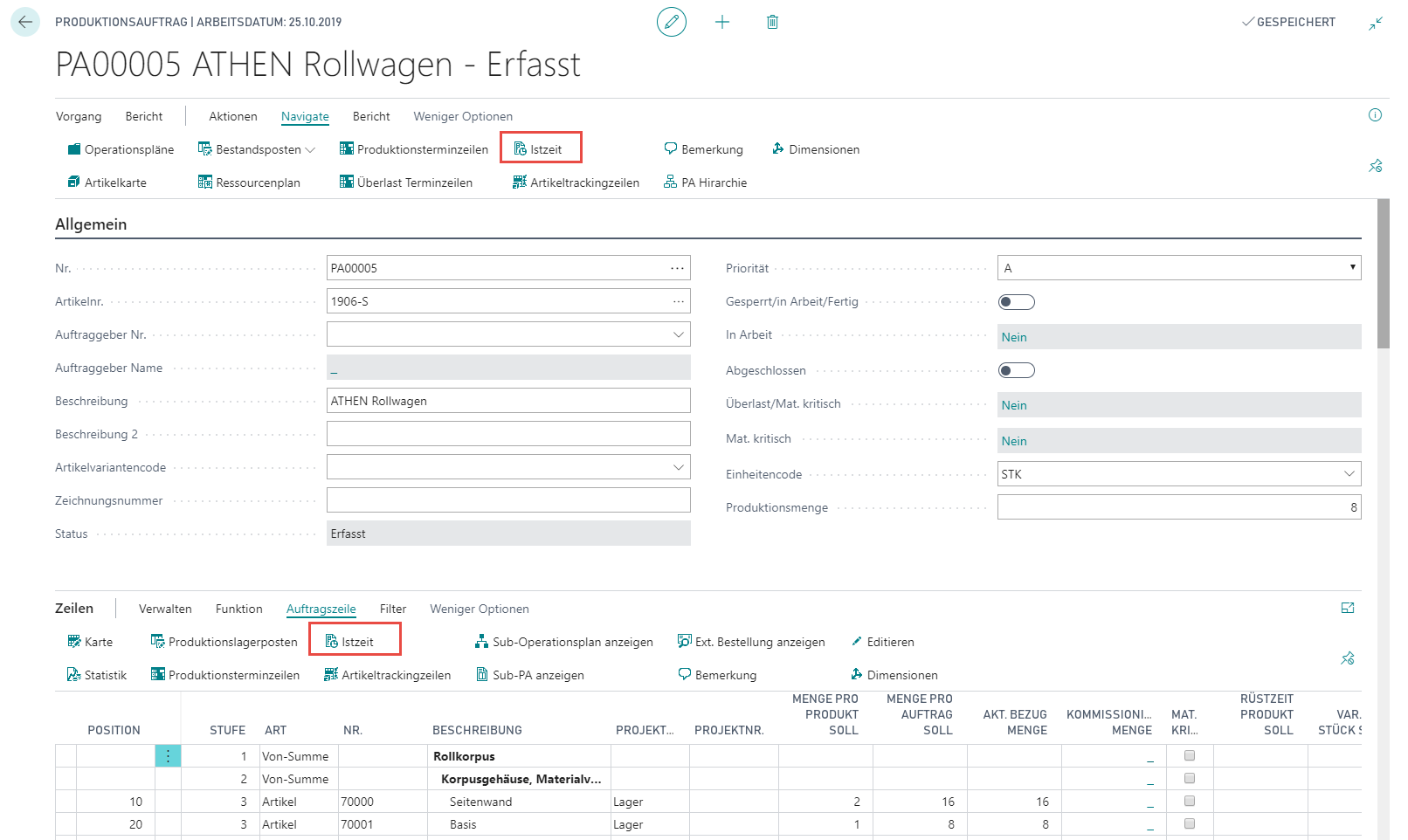
Task: Click Editieren in Zeilen toolbar
Action: [x=882, y=642]
